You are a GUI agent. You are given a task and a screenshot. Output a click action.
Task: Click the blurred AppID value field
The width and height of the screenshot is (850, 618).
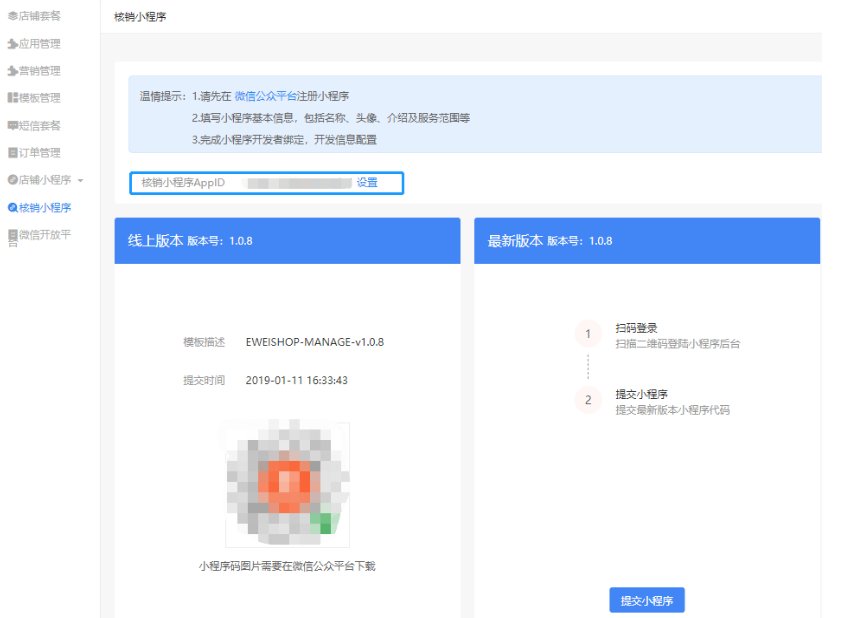pos(299,183)
